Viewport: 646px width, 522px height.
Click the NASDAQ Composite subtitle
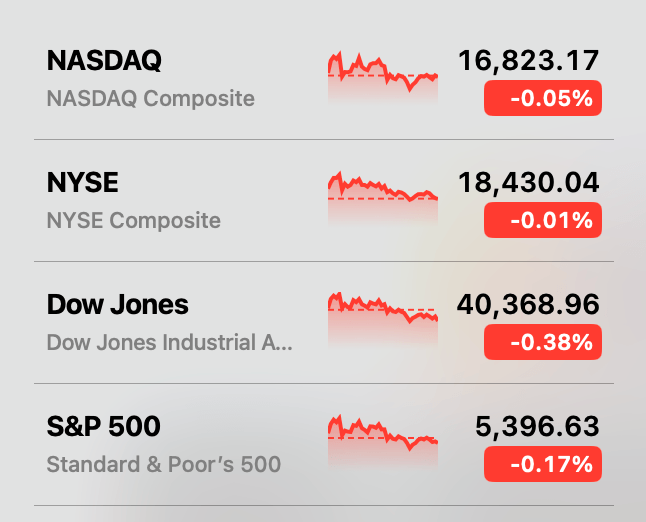coord(151,99)
